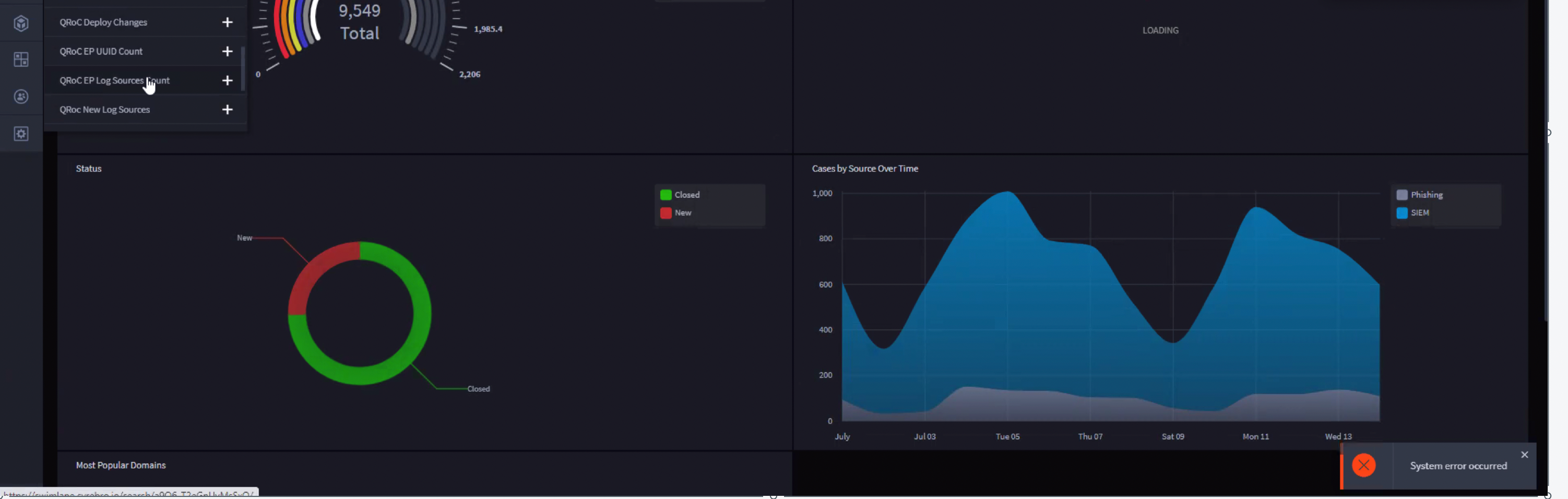Select QRoc New Log Sources item
This screenshot has width=1568, height=499.
tap(146, 110)
